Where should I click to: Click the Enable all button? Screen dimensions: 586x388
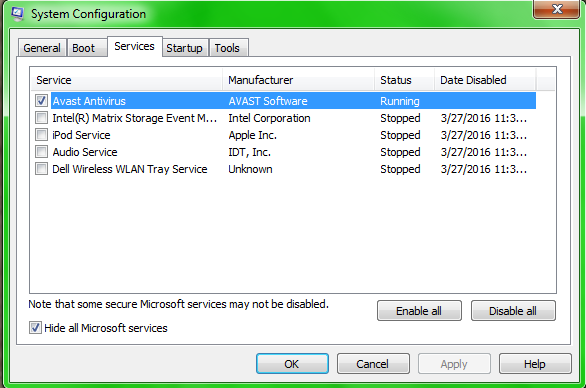pos(419,311)
